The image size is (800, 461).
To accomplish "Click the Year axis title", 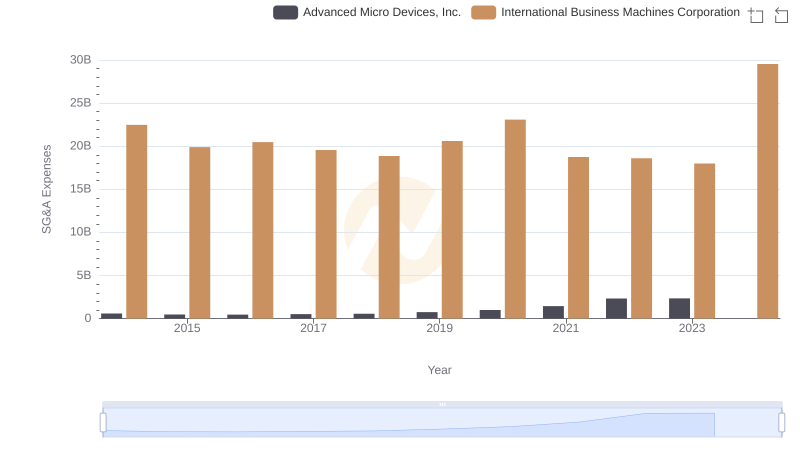I will click(x=439, y=370).
